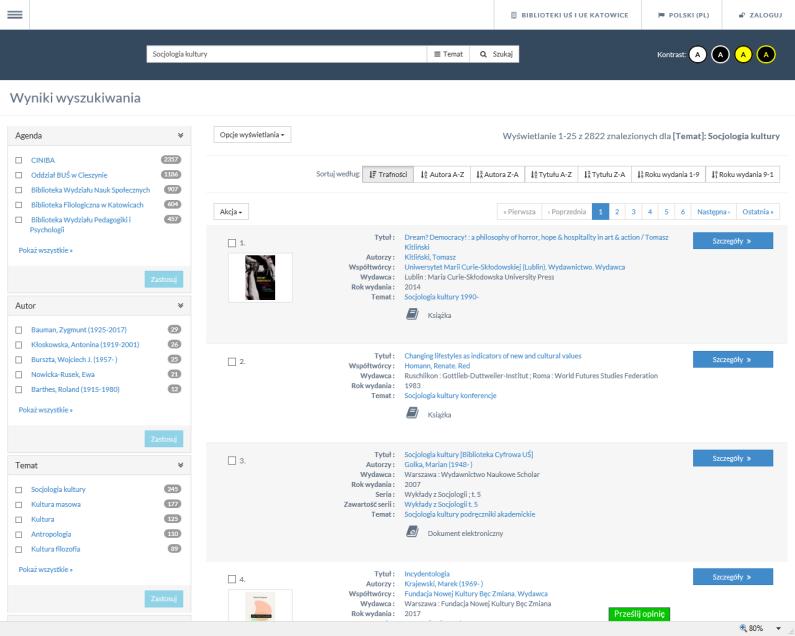795x636 pixels.
Task: Check Bauman, Zygmunt author filter
Action: (x=19, y=330)
